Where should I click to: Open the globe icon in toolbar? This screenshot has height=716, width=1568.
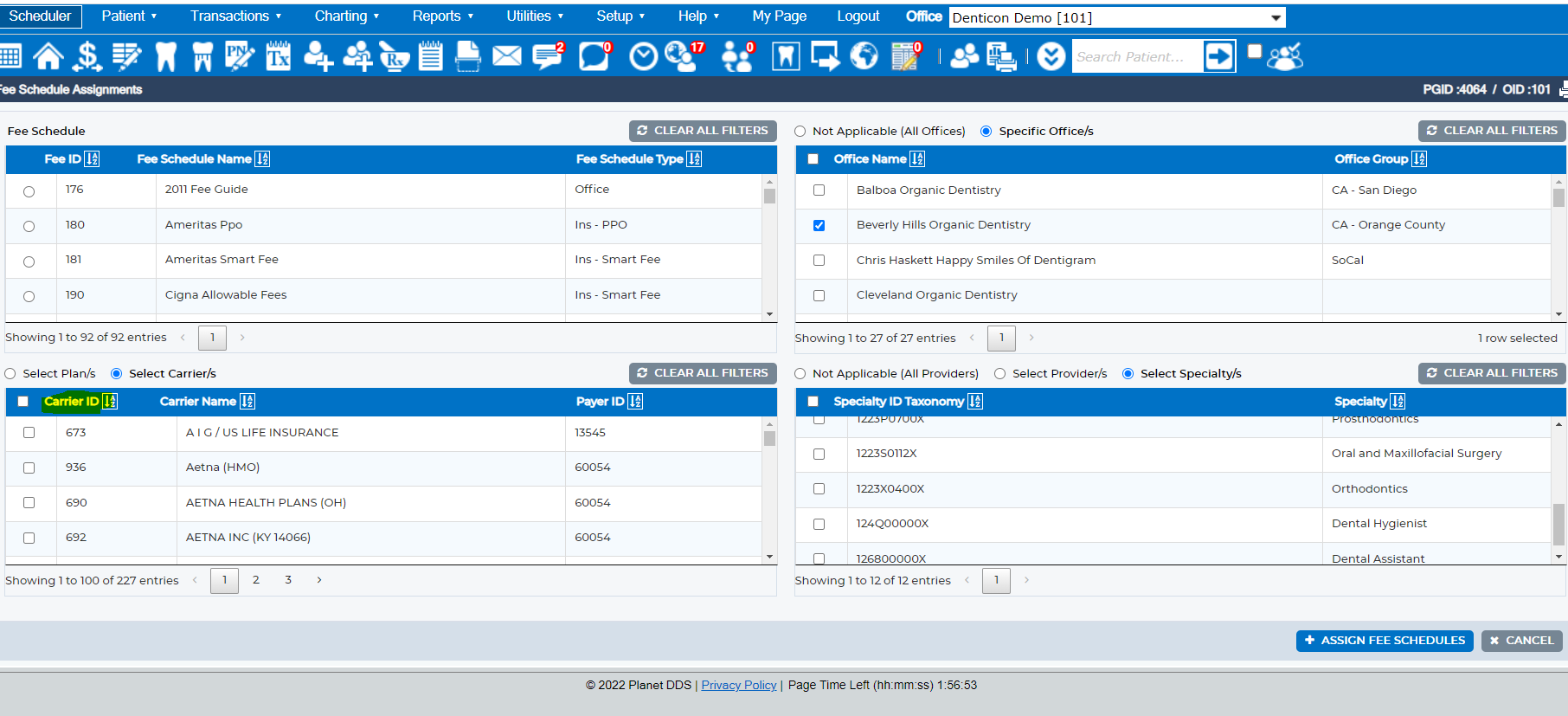point(864,56)
